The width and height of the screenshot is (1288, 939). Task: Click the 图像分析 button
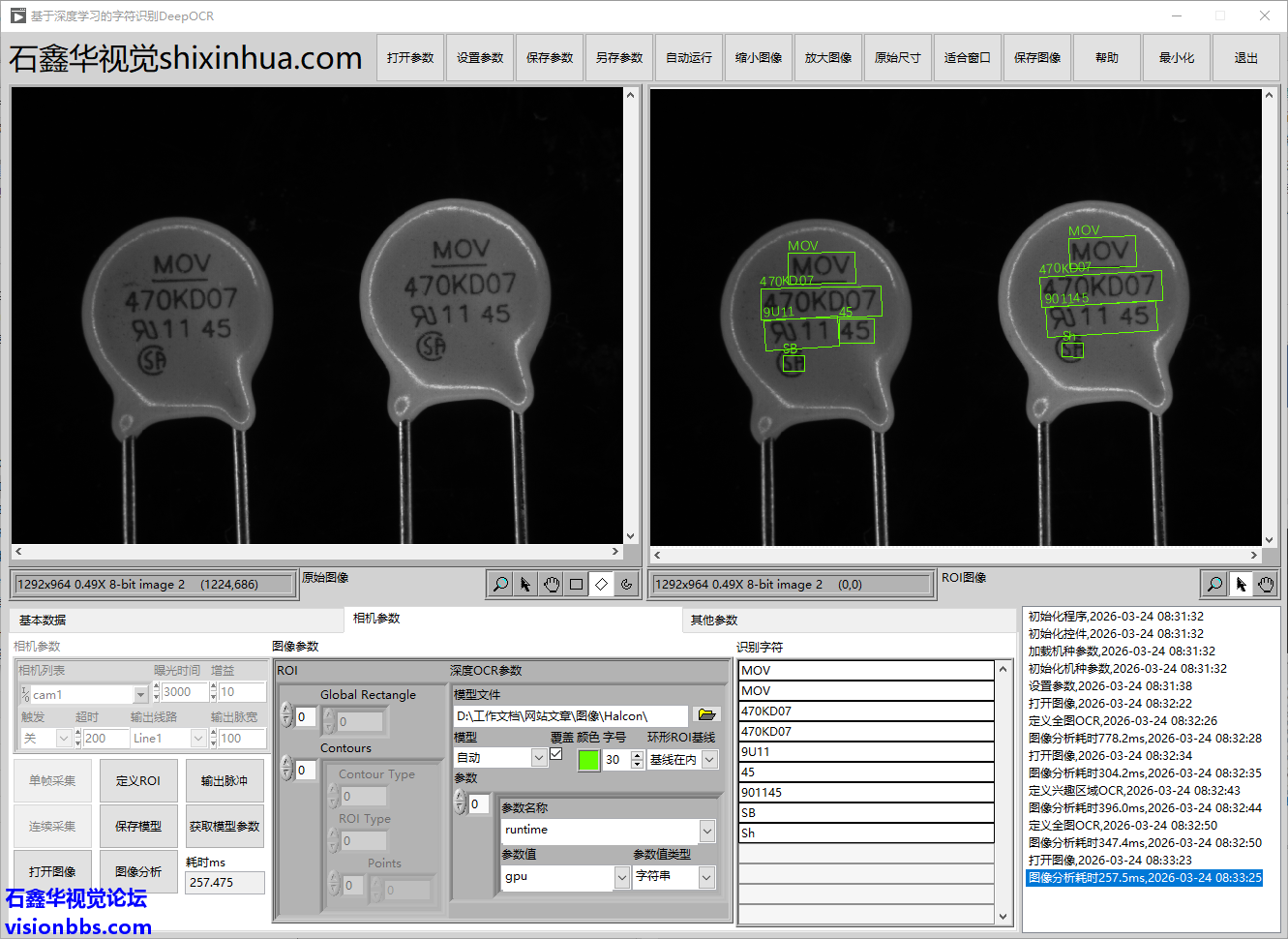(138, 871)
